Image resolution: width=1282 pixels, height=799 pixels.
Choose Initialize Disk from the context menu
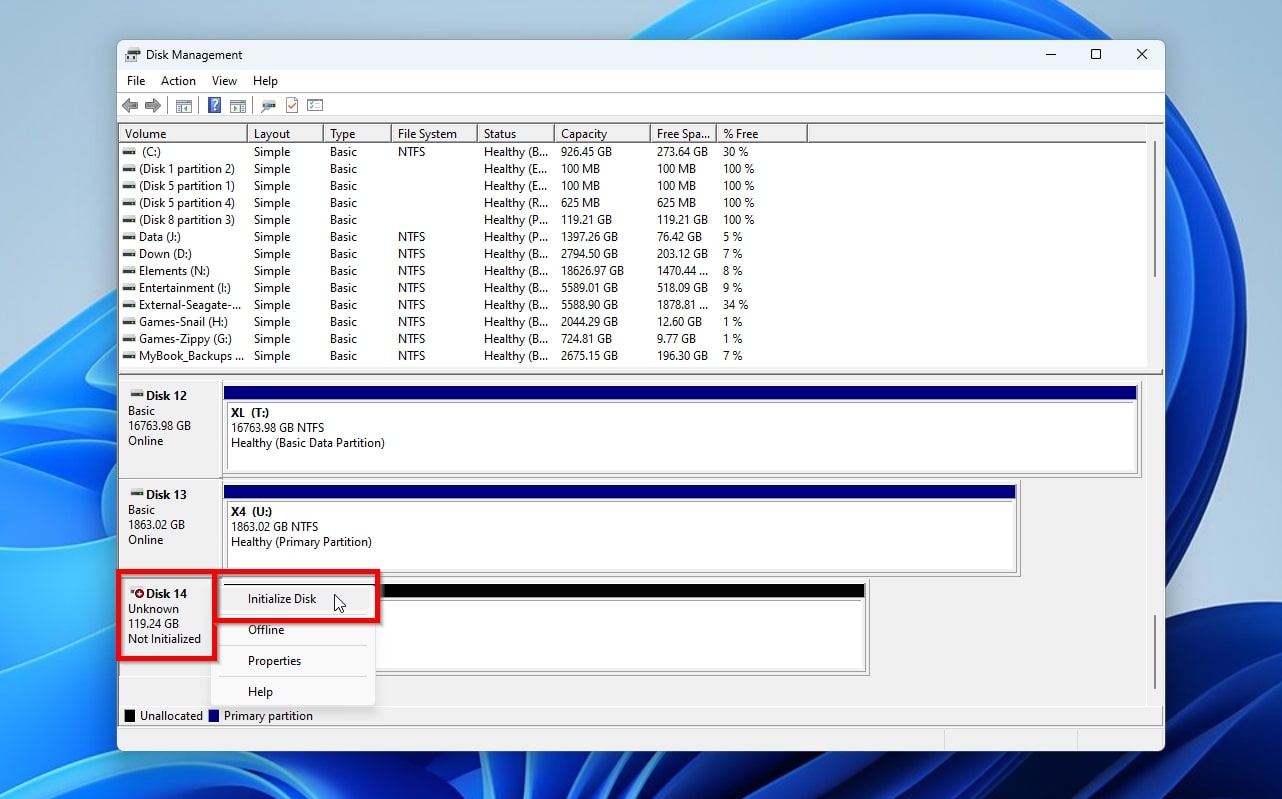pos(294,599)
